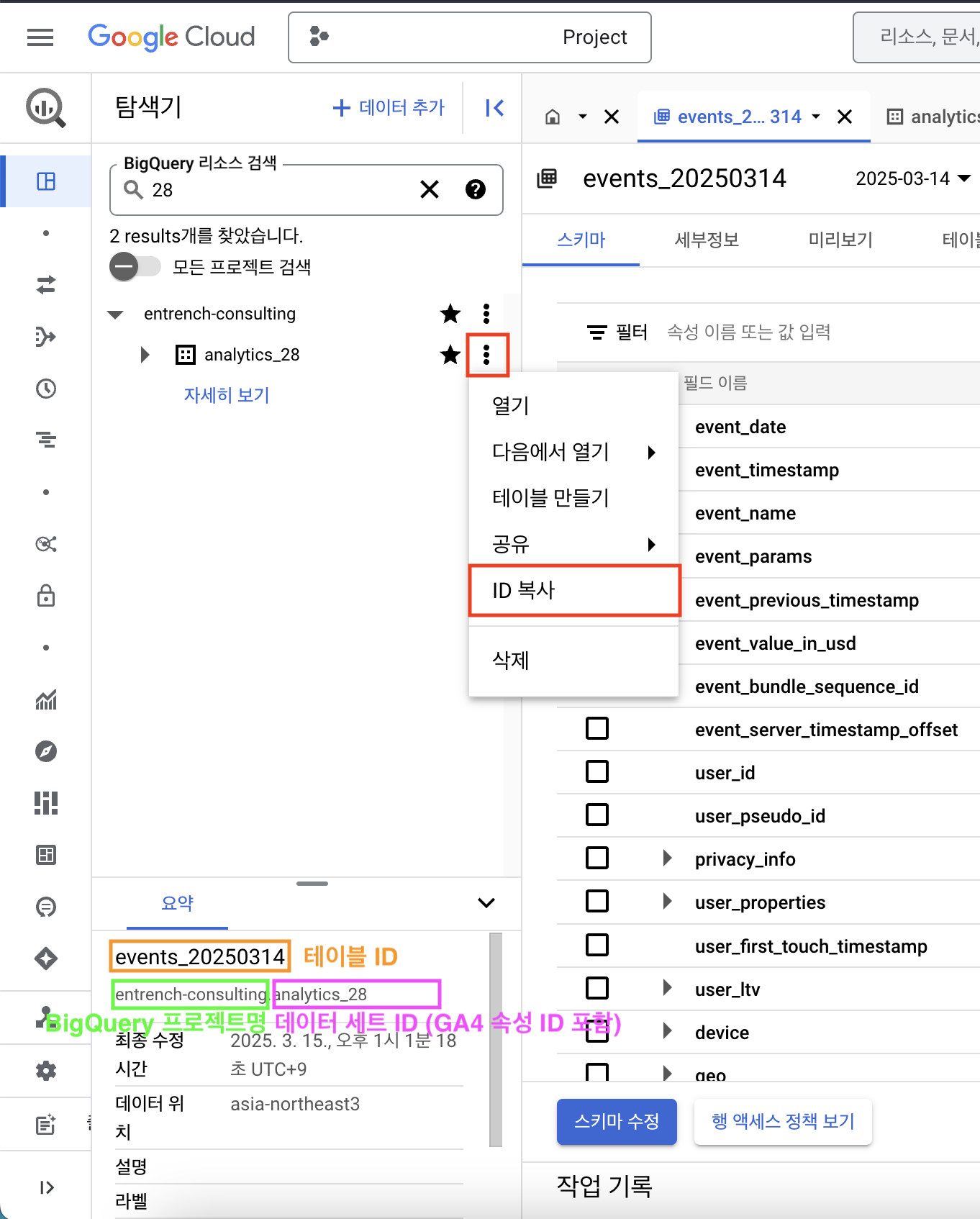The height and width of the screenshot is (1219, 980).
Task: Click Add data (데이터 추가) button
Action: (389, 108)
